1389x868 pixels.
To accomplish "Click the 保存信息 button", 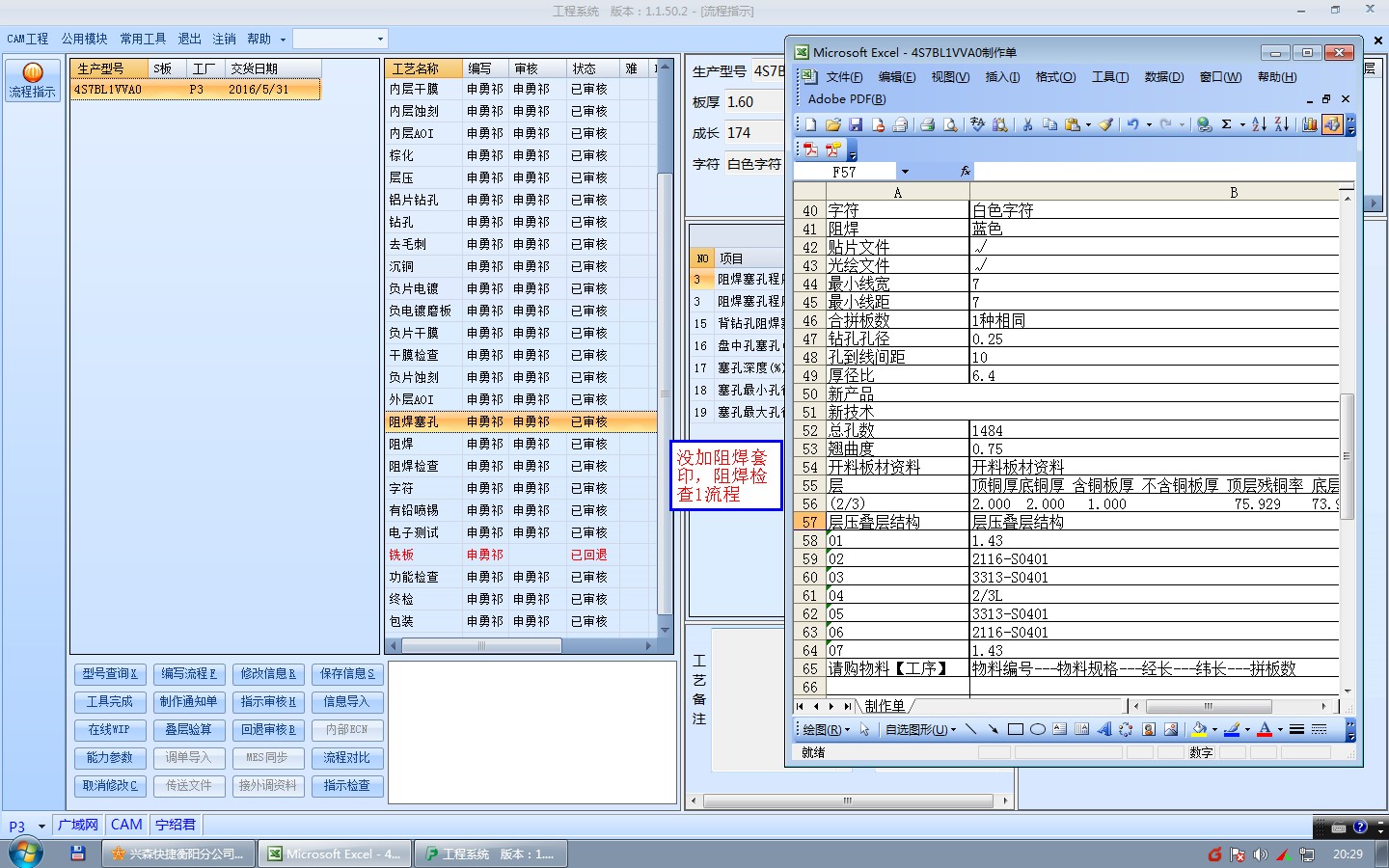I will [347, 674].
